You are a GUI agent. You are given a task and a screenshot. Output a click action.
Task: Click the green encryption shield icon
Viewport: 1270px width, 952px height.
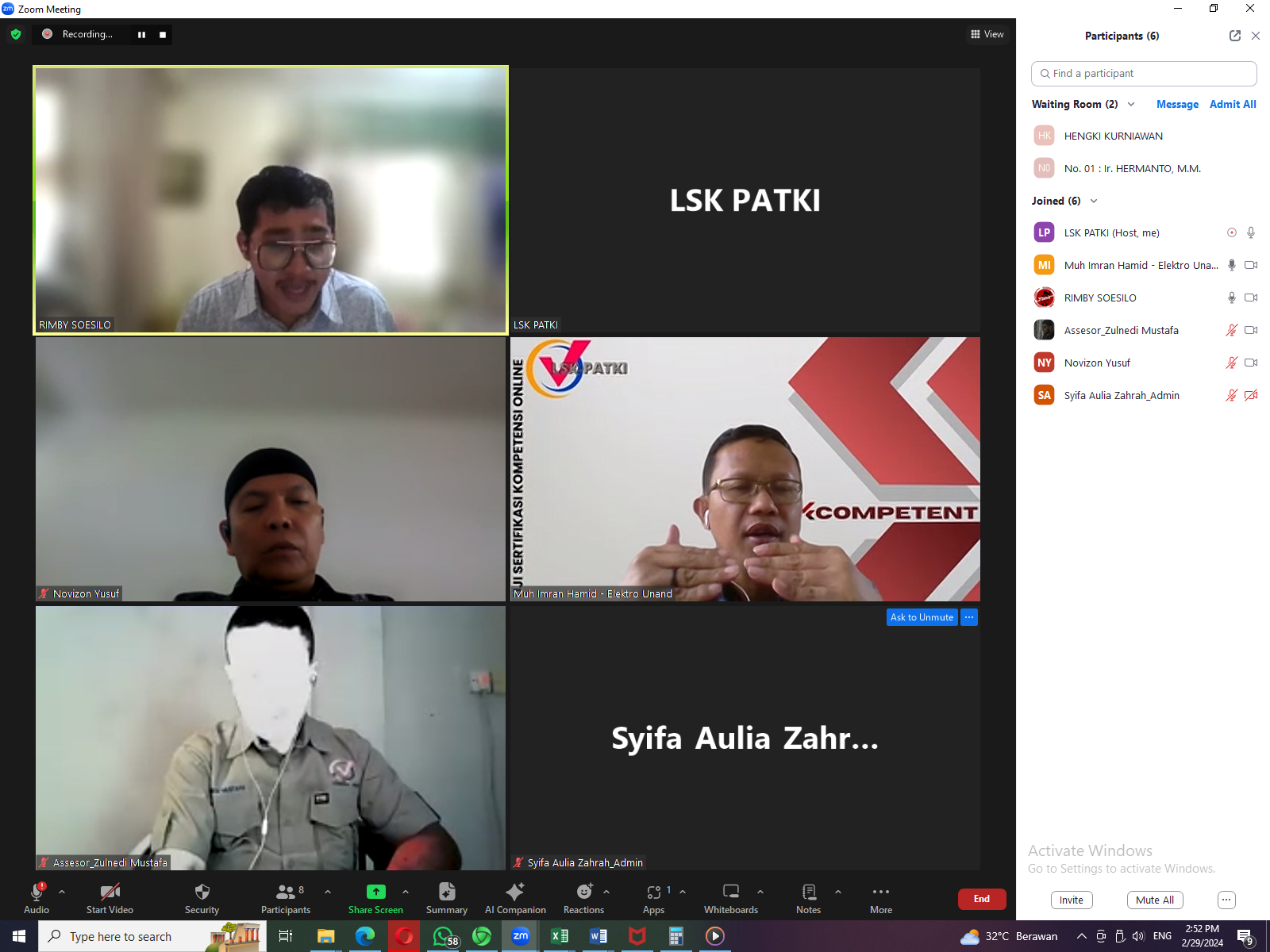click(16, 34)
